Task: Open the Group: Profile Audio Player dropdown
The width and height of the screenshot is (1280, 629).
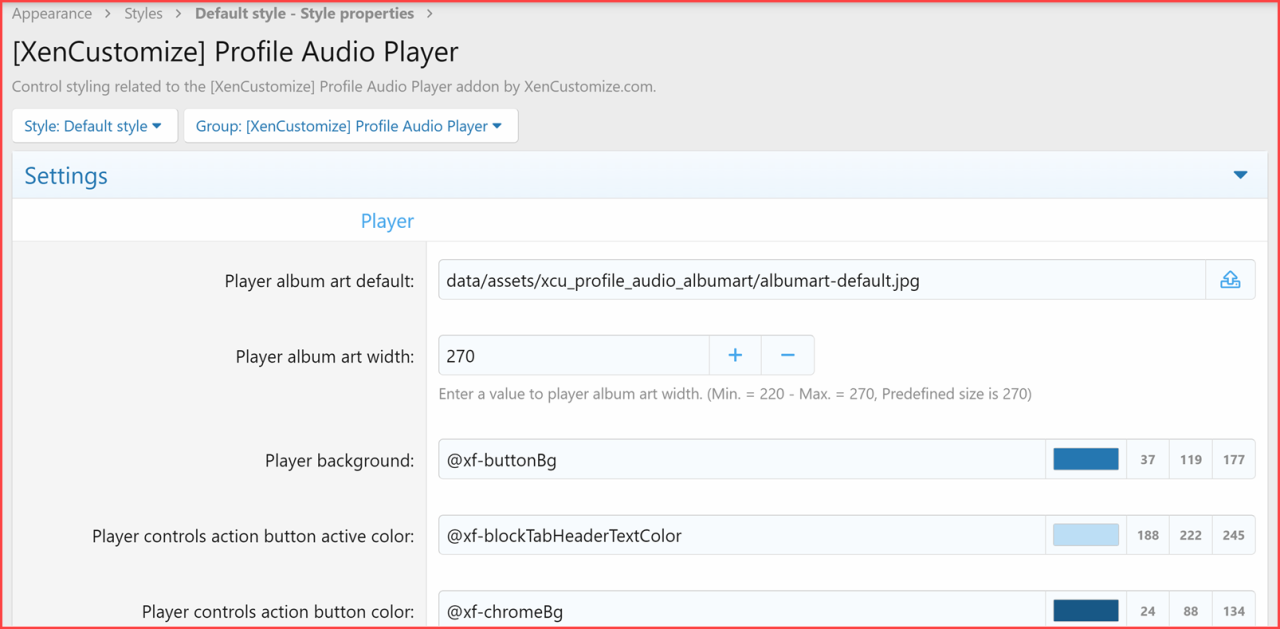Action: [x=350, y=125]
